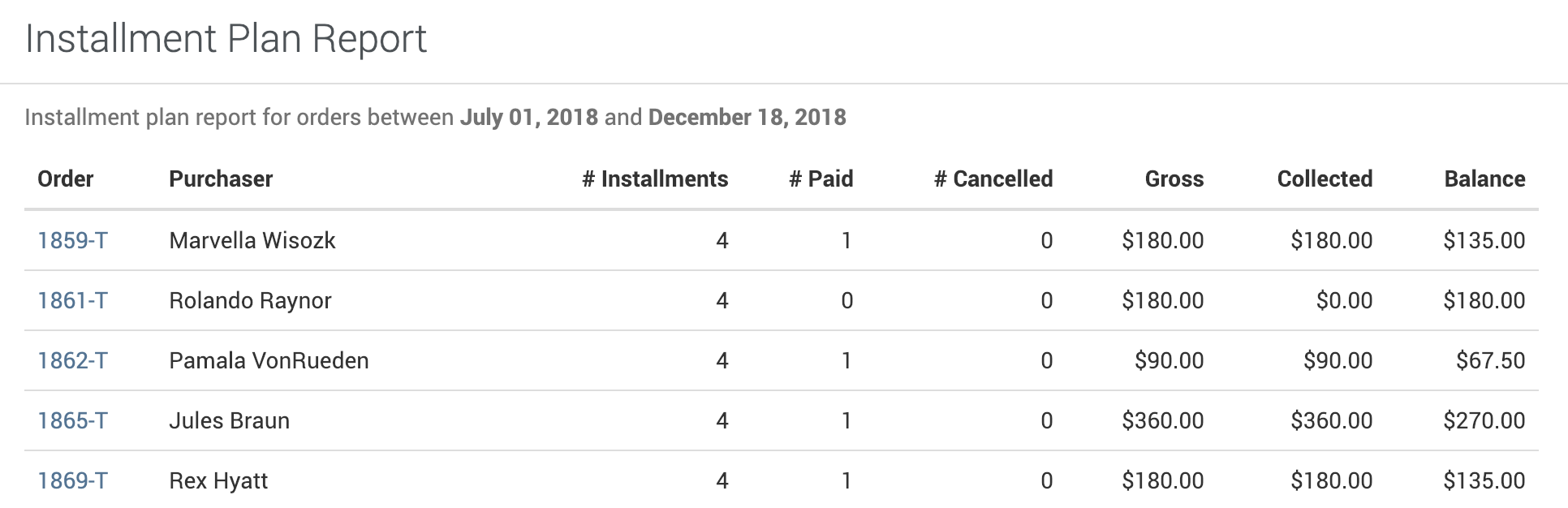Click the Installment Plan Report title
1568x508 pixels.
(226, 37)
